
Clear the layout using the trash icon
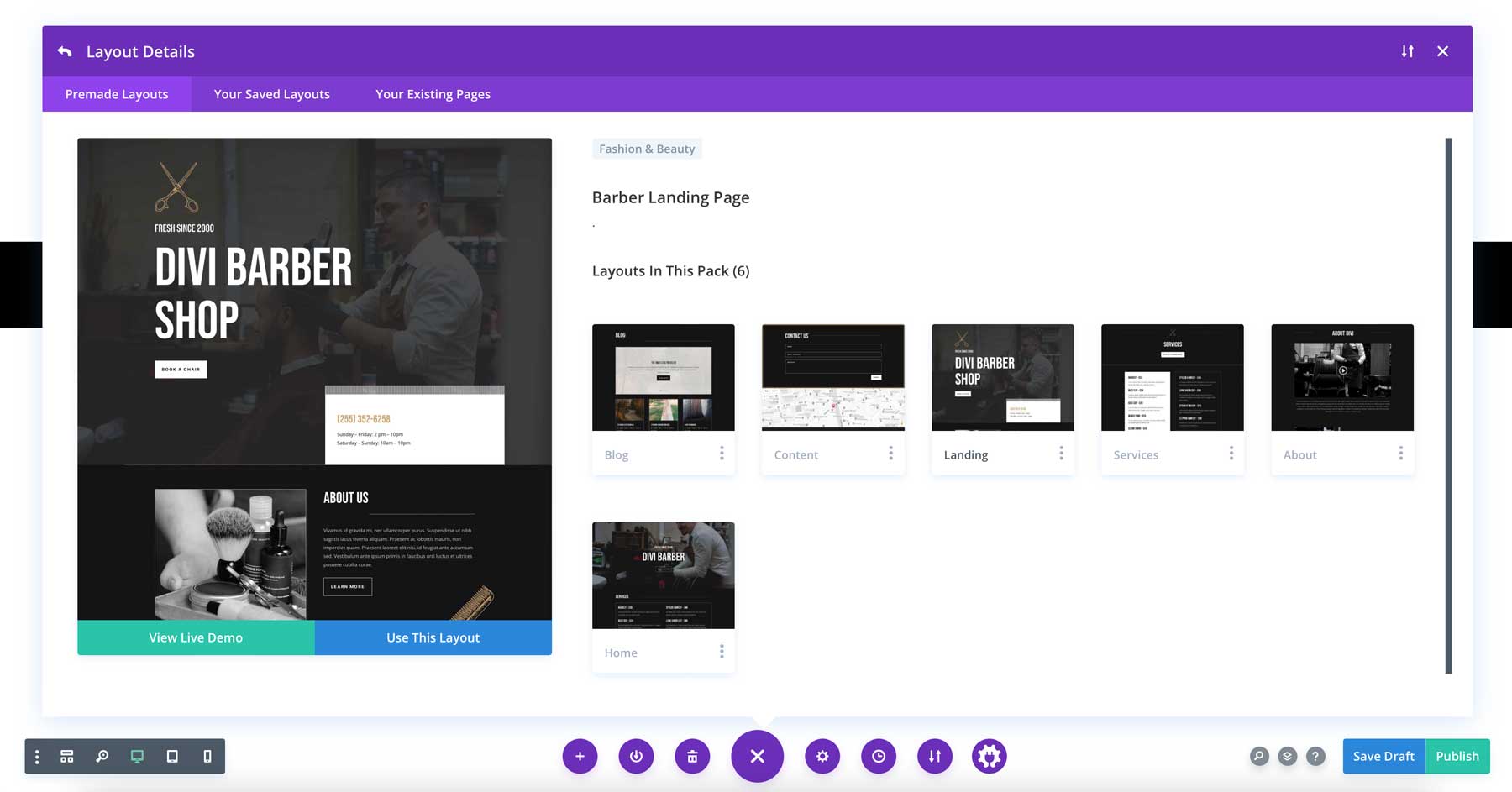click(x=692, y=756)
